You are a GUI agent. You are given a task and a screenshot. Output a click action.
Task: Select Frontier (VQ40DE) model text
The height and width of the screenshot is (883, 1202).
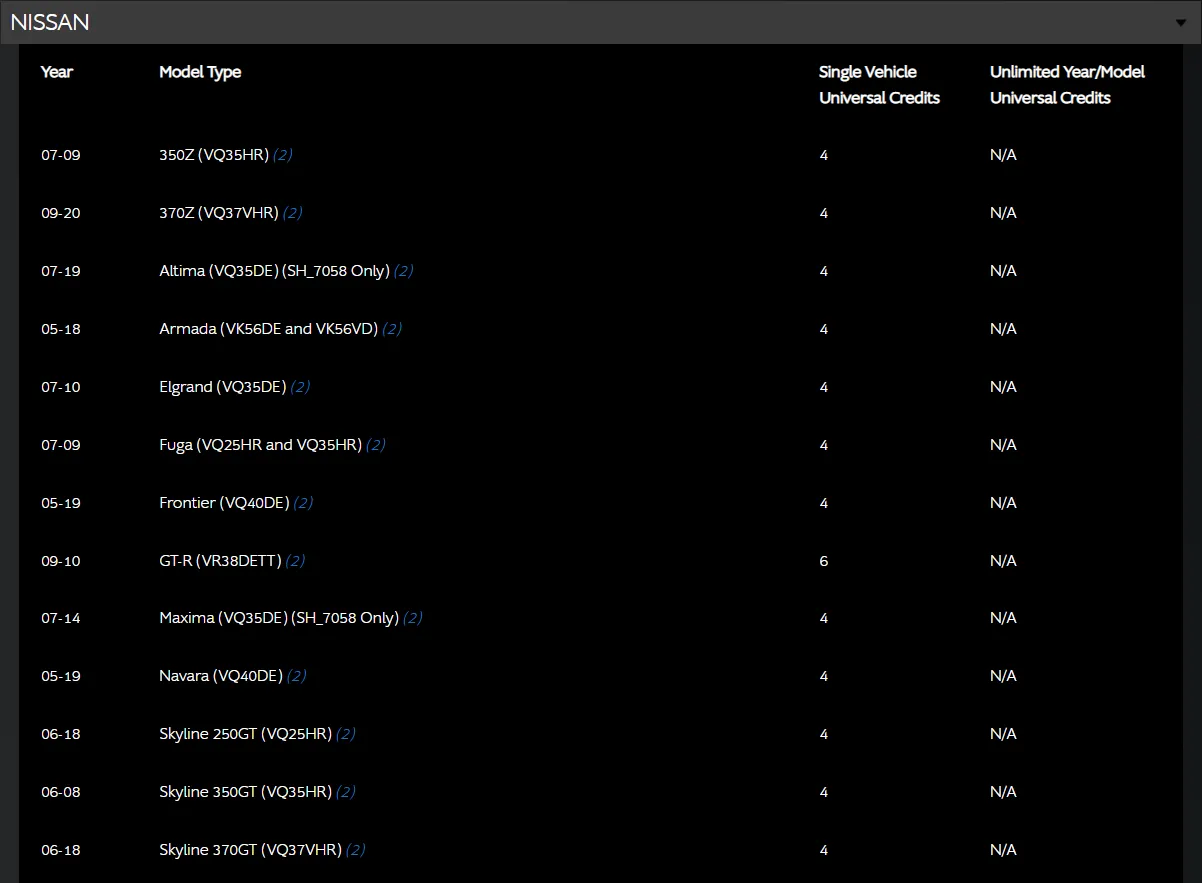(x=224, y=503)
